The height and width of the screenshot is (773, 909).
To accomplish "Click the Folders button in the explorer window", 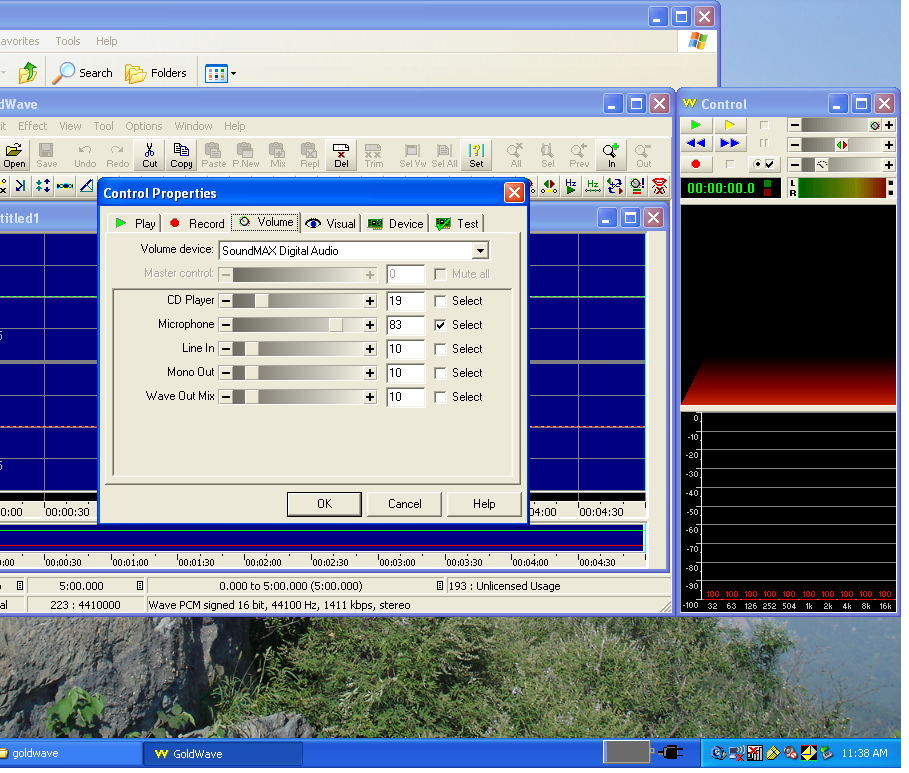I will click(156, 73).
